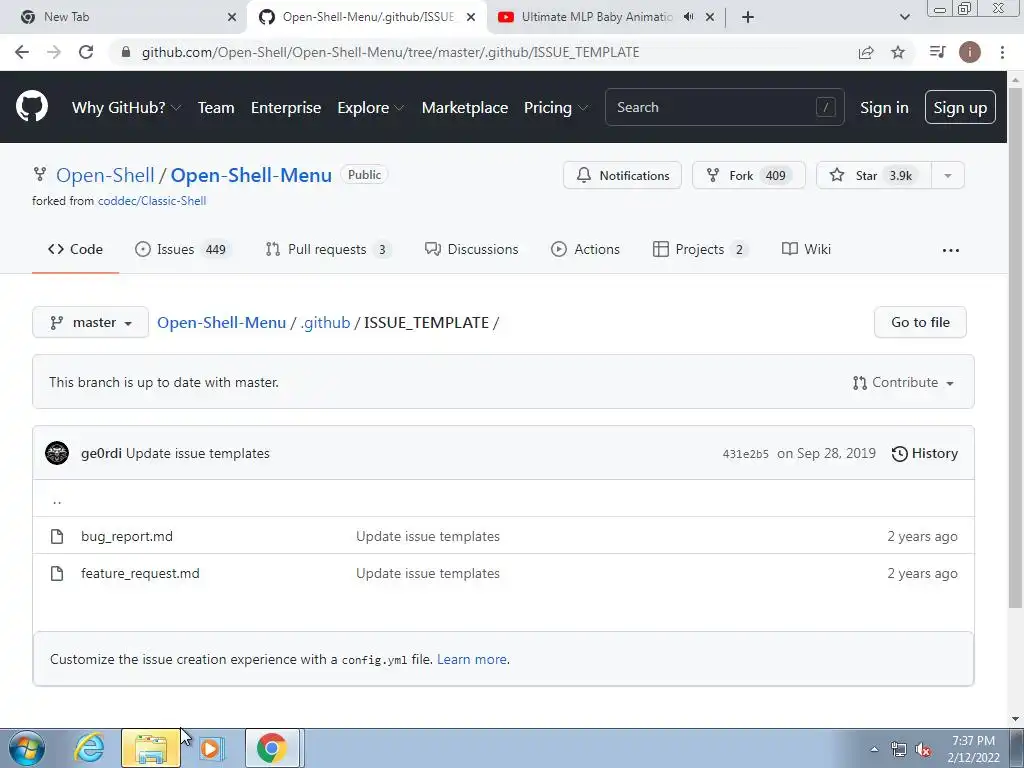The width and height of the screenshot is (1024, 768).
Task: Click the muted volume tray icon
Action: [923, 750]
